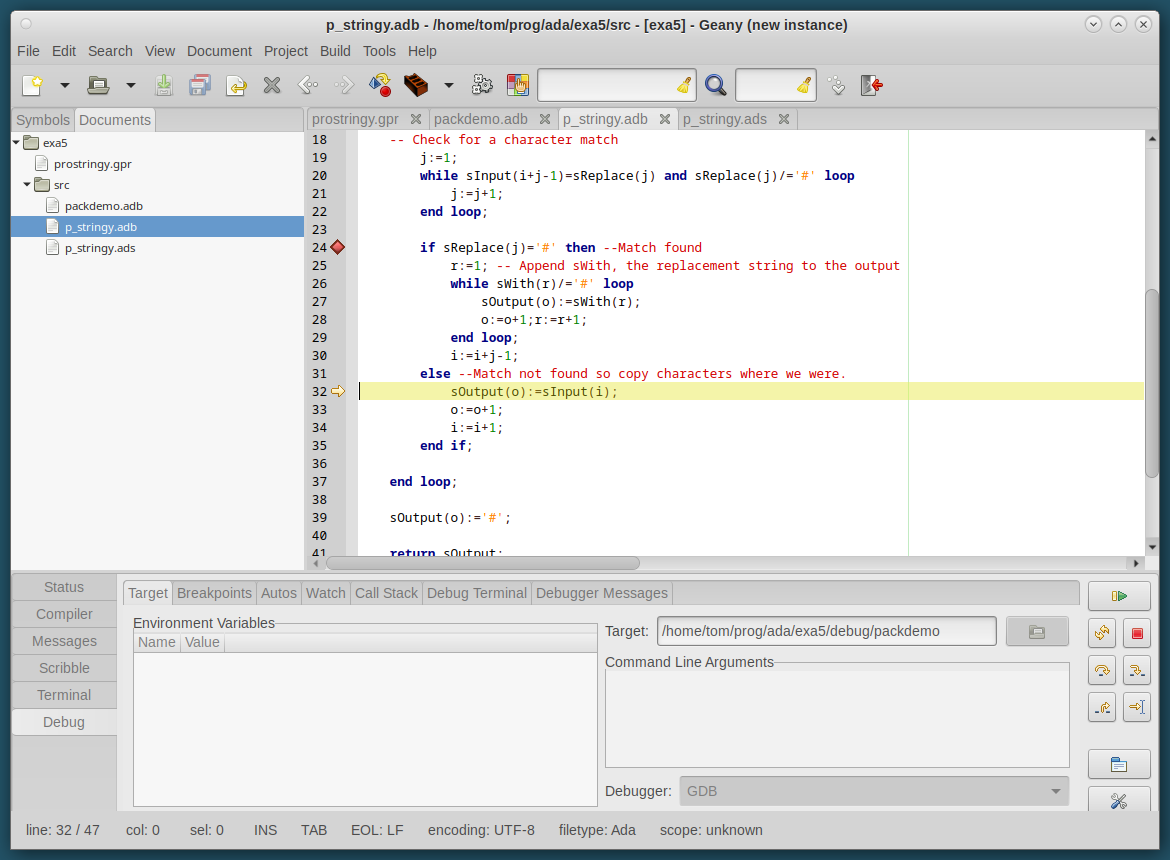
Task: Open debugger settings with the tools icon
Action: tap(1119, 803)
